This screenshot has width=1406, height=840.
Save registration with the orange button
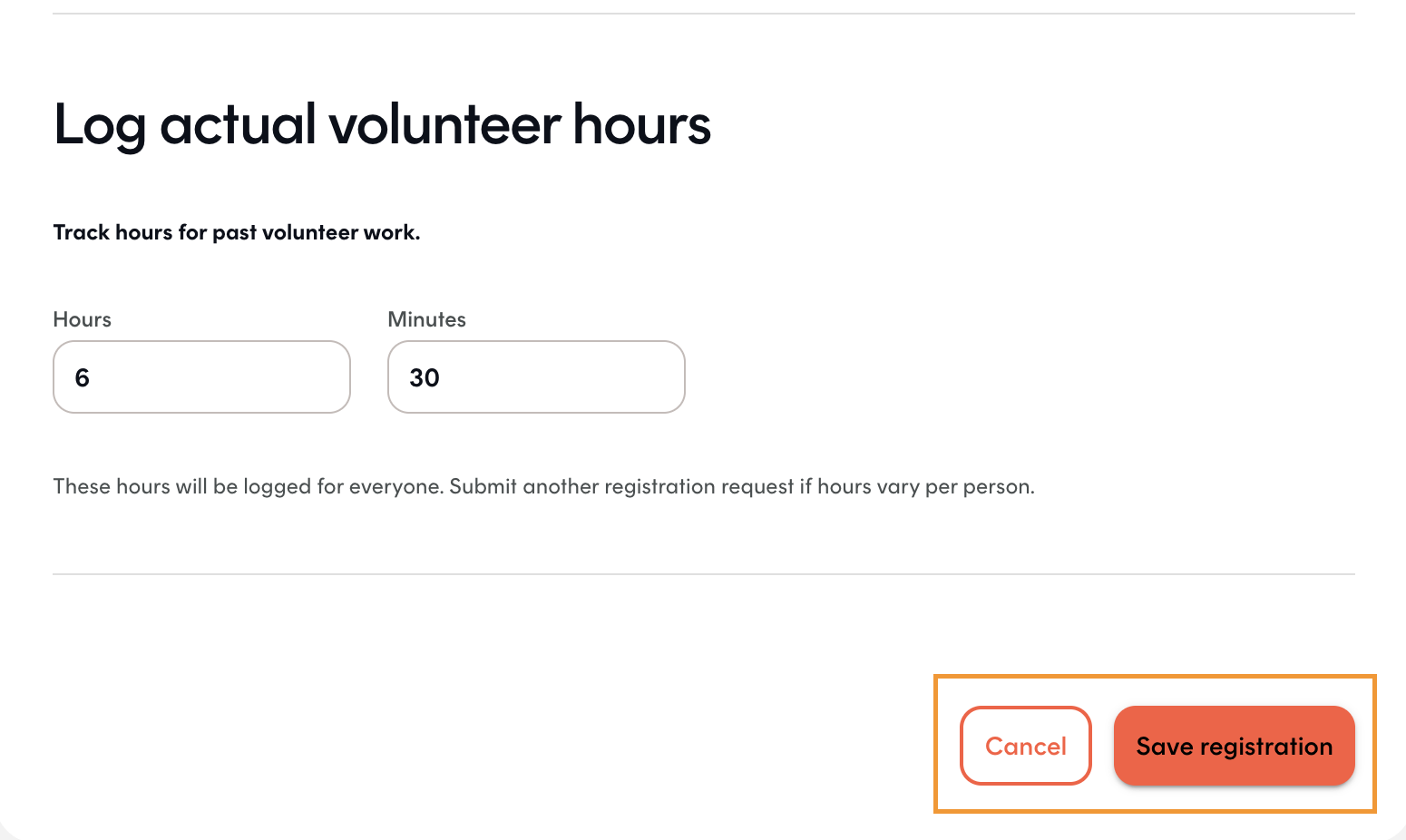pyautogui.click(x=1235, y=746)
